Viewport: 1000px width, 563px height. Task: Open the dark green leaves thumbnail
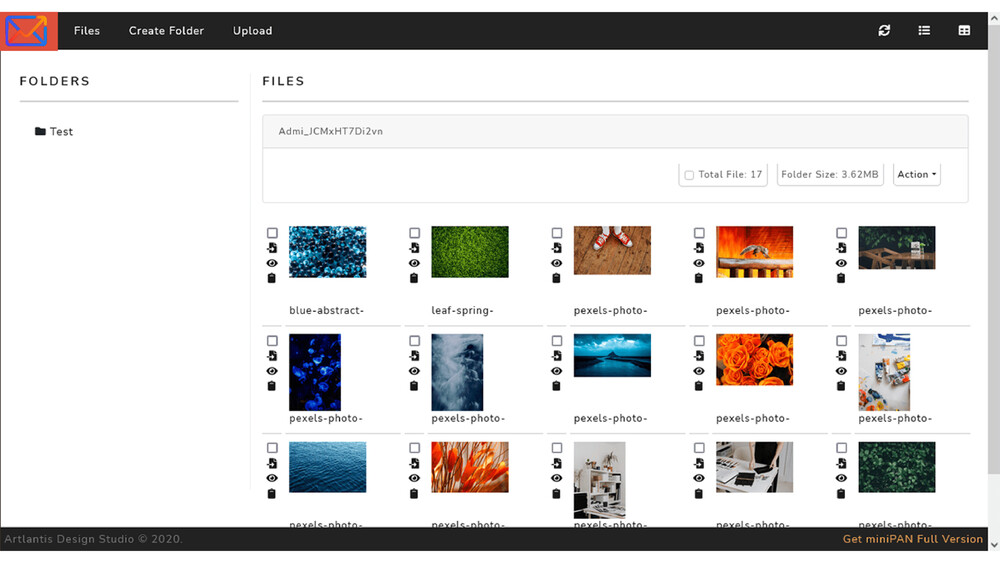pyautogui.click(x=897, y=467)
